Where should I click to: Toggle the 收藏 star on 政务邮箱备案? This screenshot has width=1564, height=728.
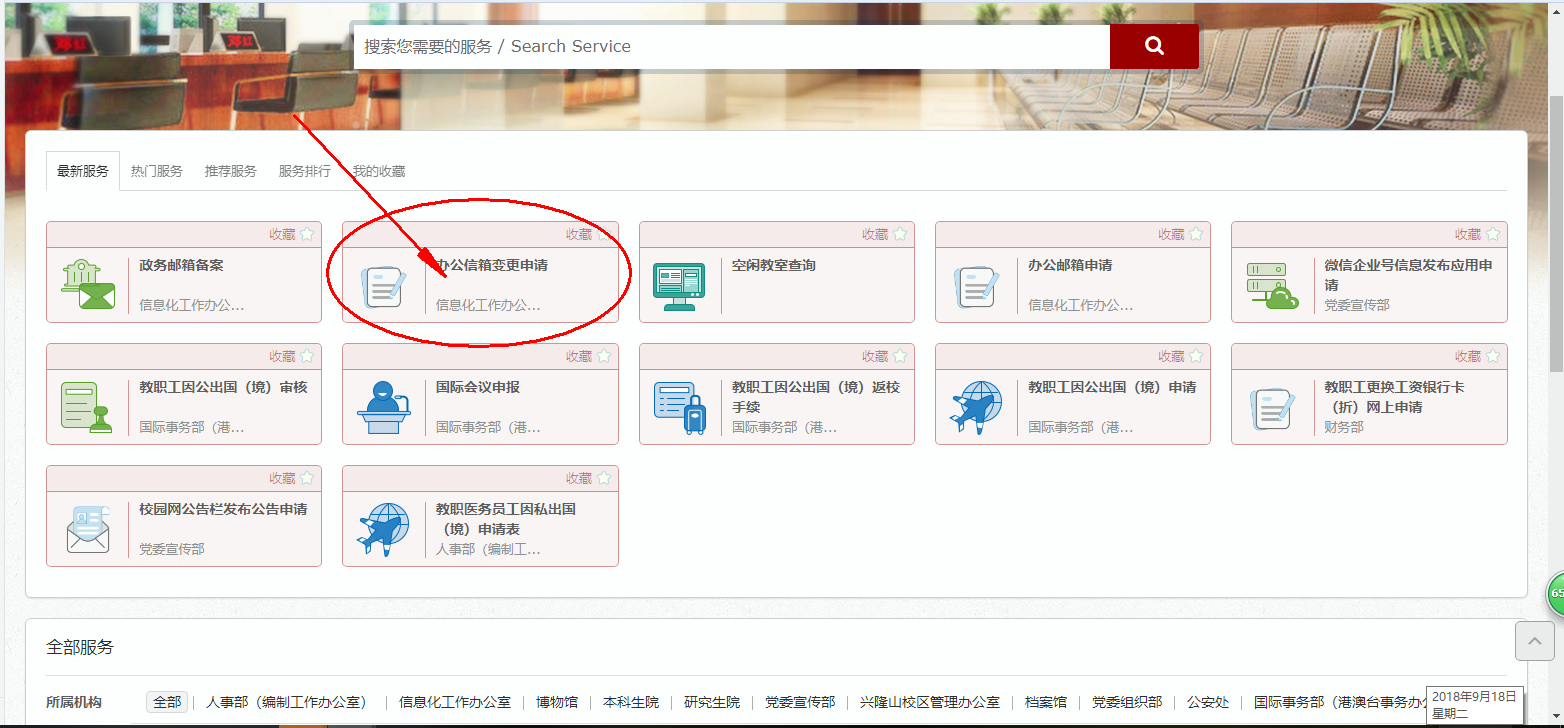click(308, 233)
